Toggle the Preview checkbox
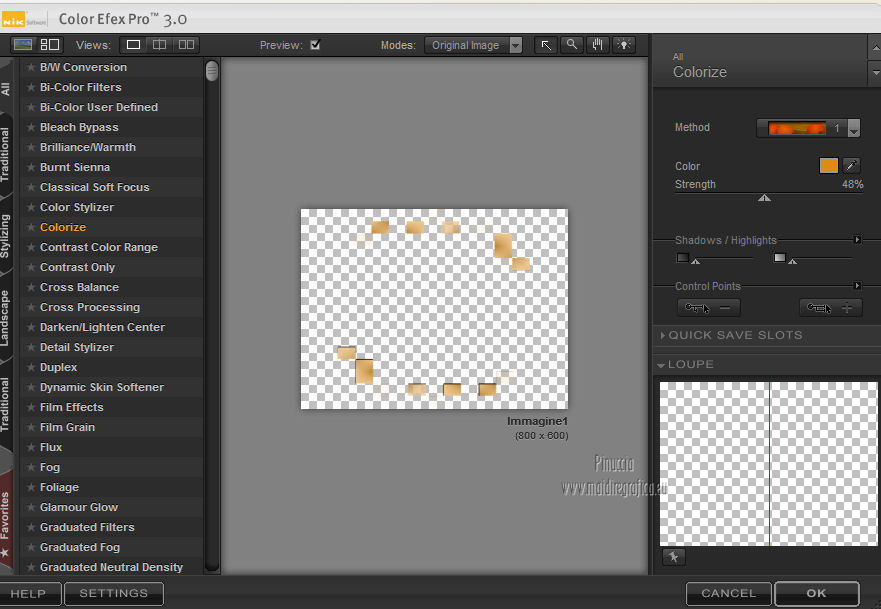The width and height of the screenshot is (881, 609). (315, 44)
